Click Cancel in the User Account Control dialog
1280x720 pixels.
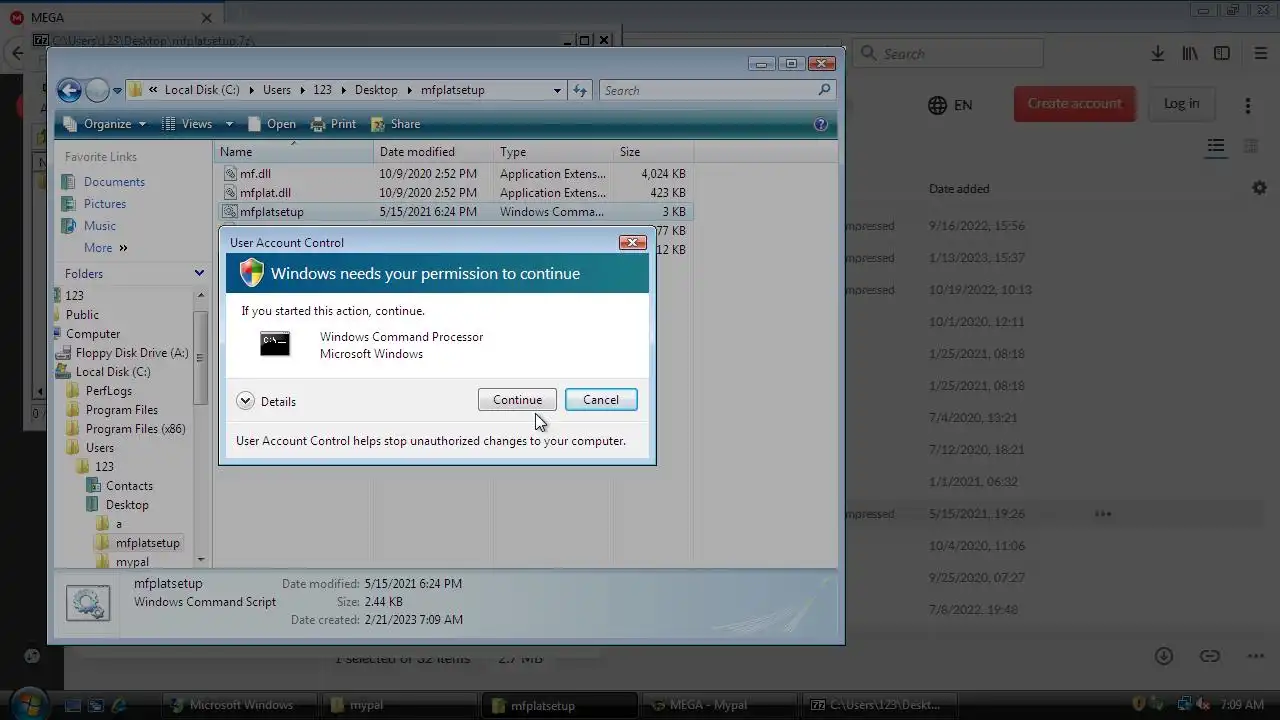601,400
